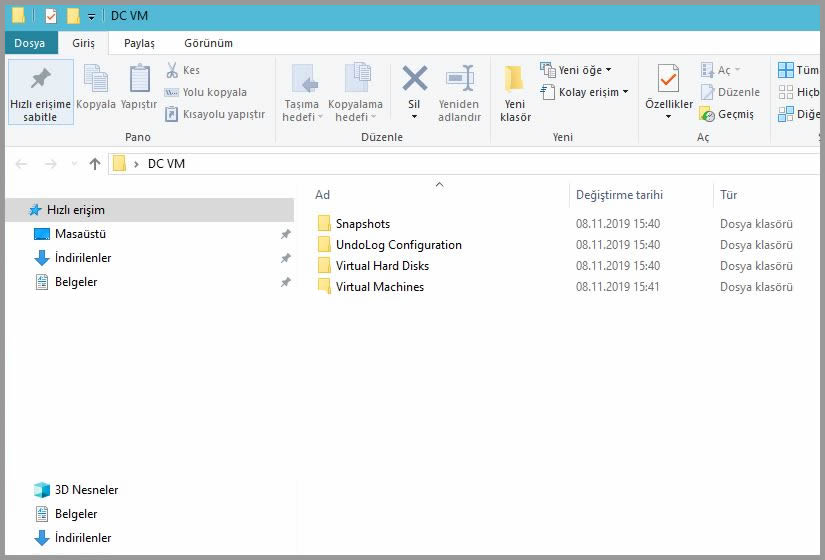Select the Virtual Hard Disks folder
Screen dimensions: 825x560
coord(382,266)
